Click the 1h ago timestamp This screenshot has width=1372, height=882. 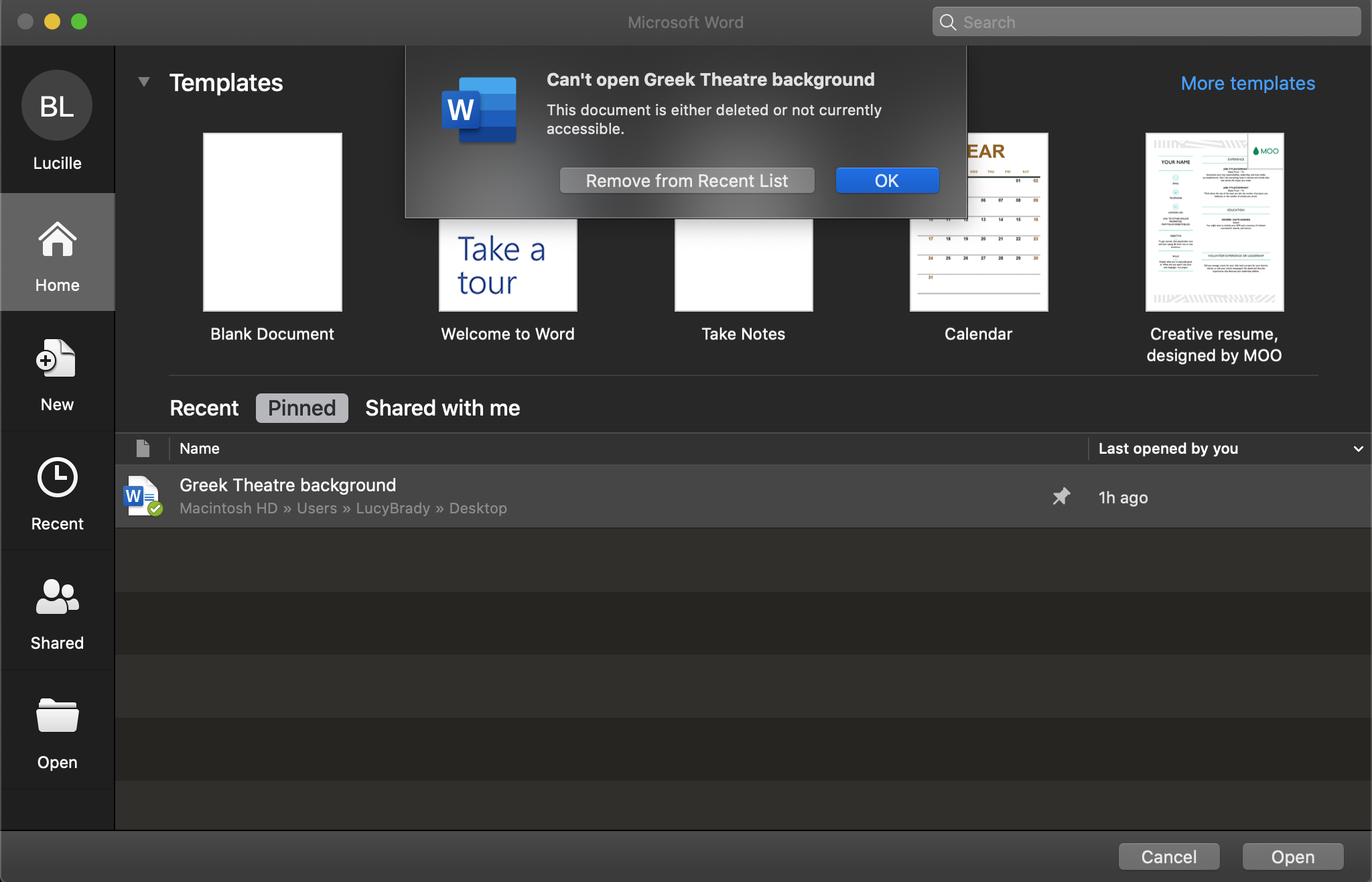pyautogui.click(x=1123, y=497)
